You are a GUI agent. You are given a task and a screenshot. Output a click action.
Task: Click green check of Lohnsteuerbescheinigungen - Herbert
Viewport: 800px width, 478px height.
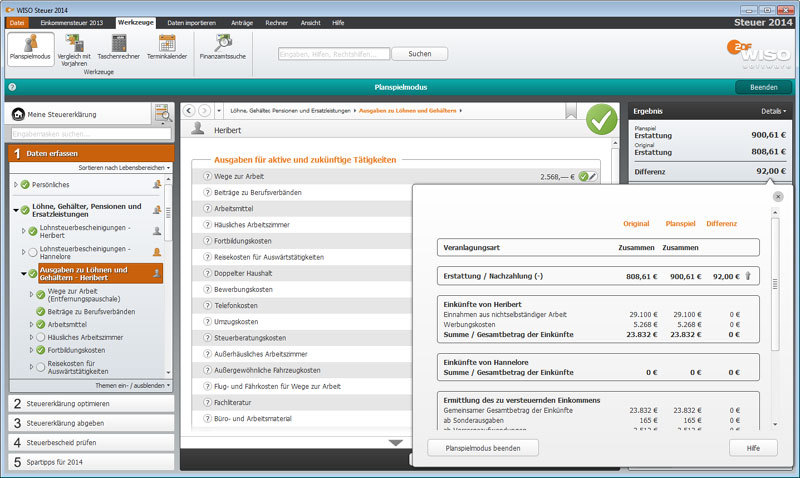(x=33, y=232)
